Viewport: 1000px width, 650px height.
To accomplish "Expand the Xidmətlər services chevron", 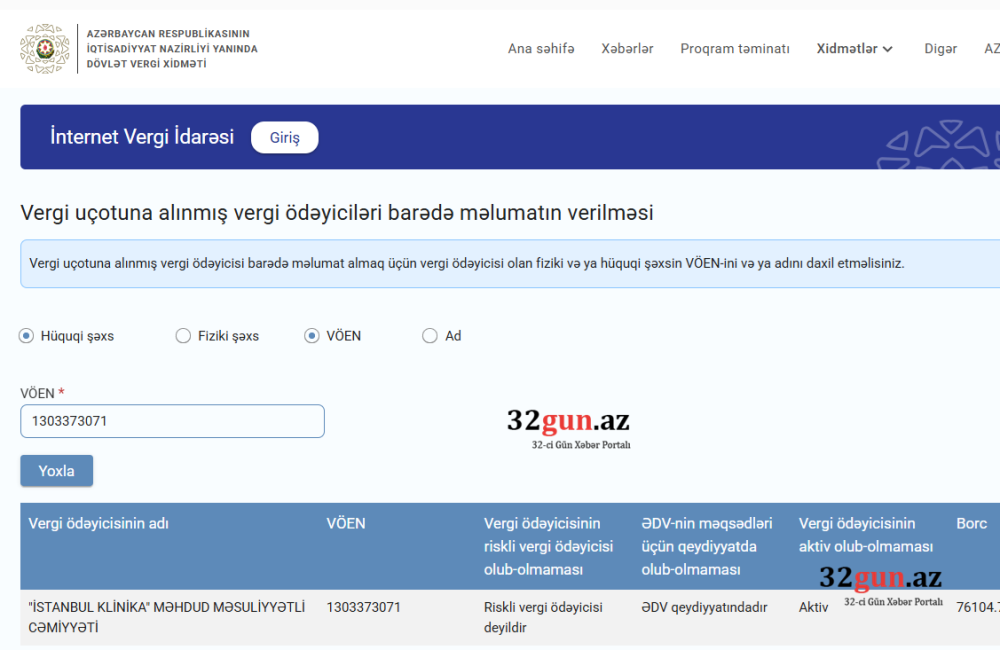I will 888,48.
